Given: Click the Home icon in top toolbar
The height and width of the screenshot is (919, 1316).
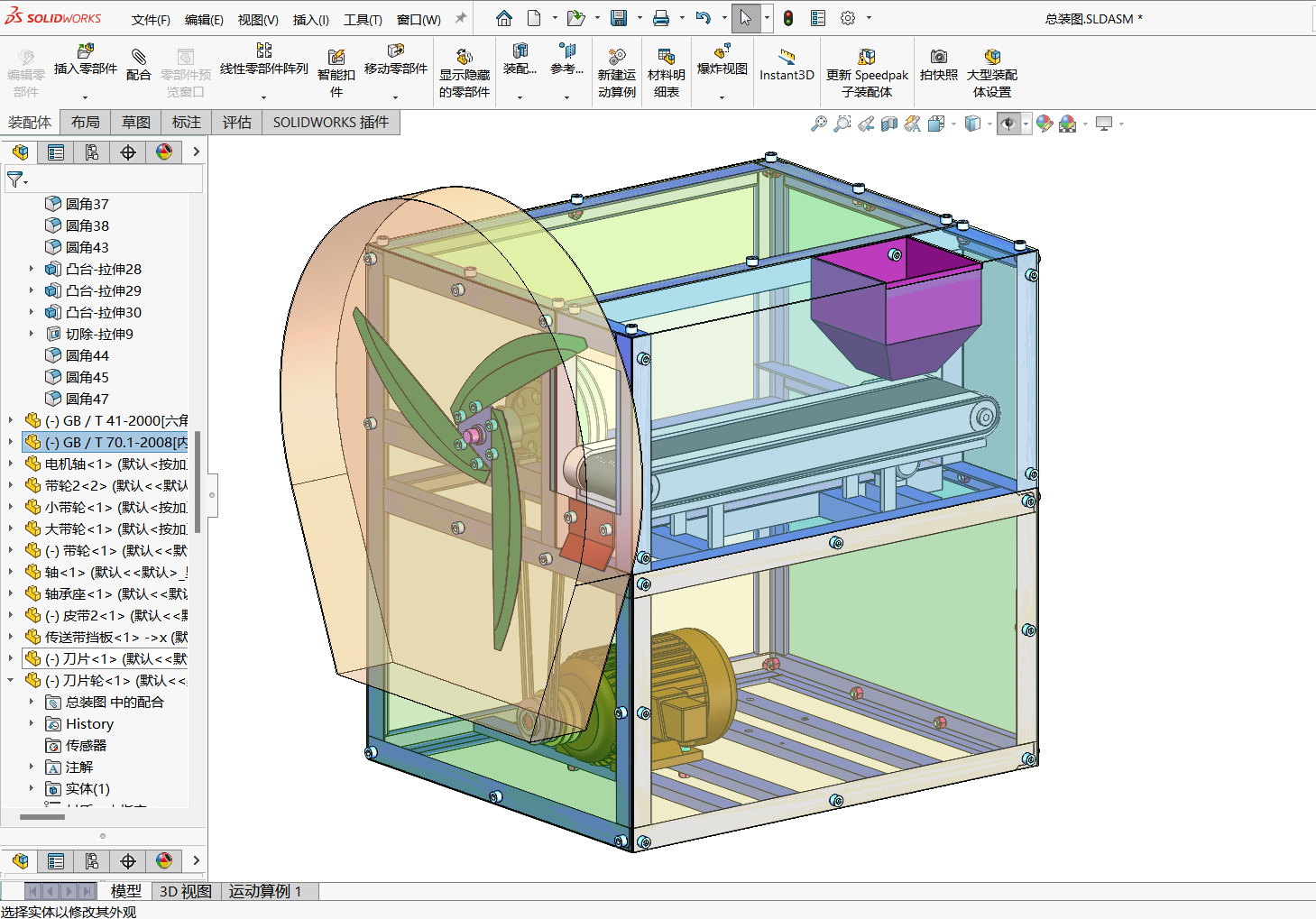Looking at the screenshot, I should (x=504, y=18).
